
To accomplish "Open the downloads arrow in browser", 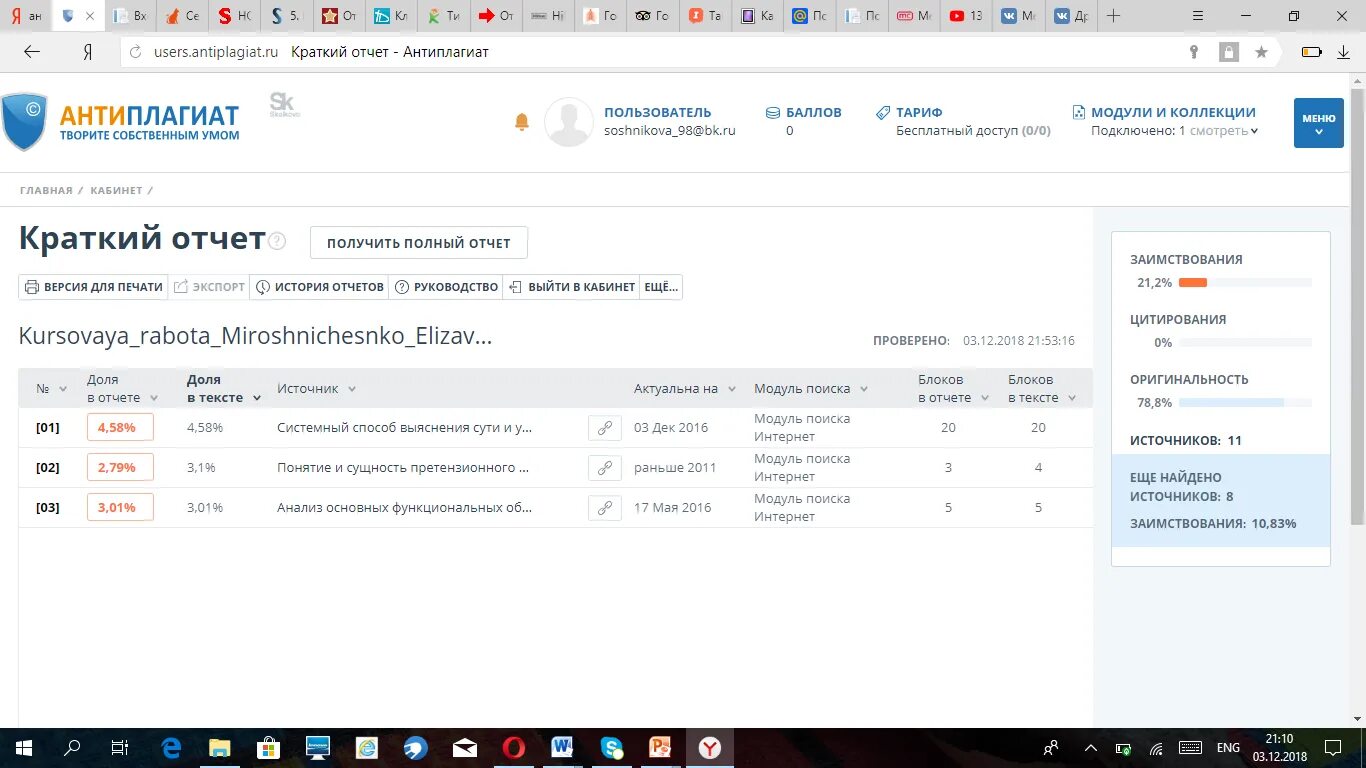I will 1343,52.
